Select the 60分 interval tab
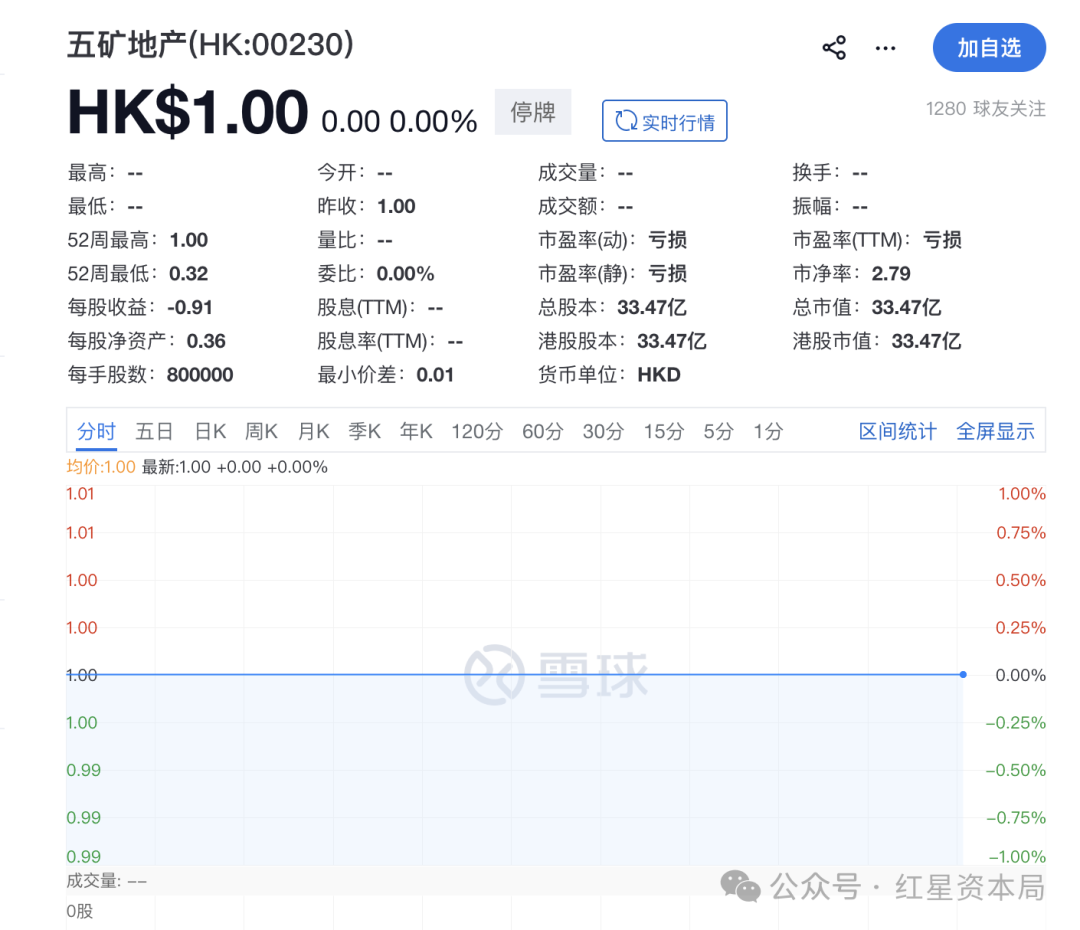Screen dimensions: 1080x930 [543, 432]
